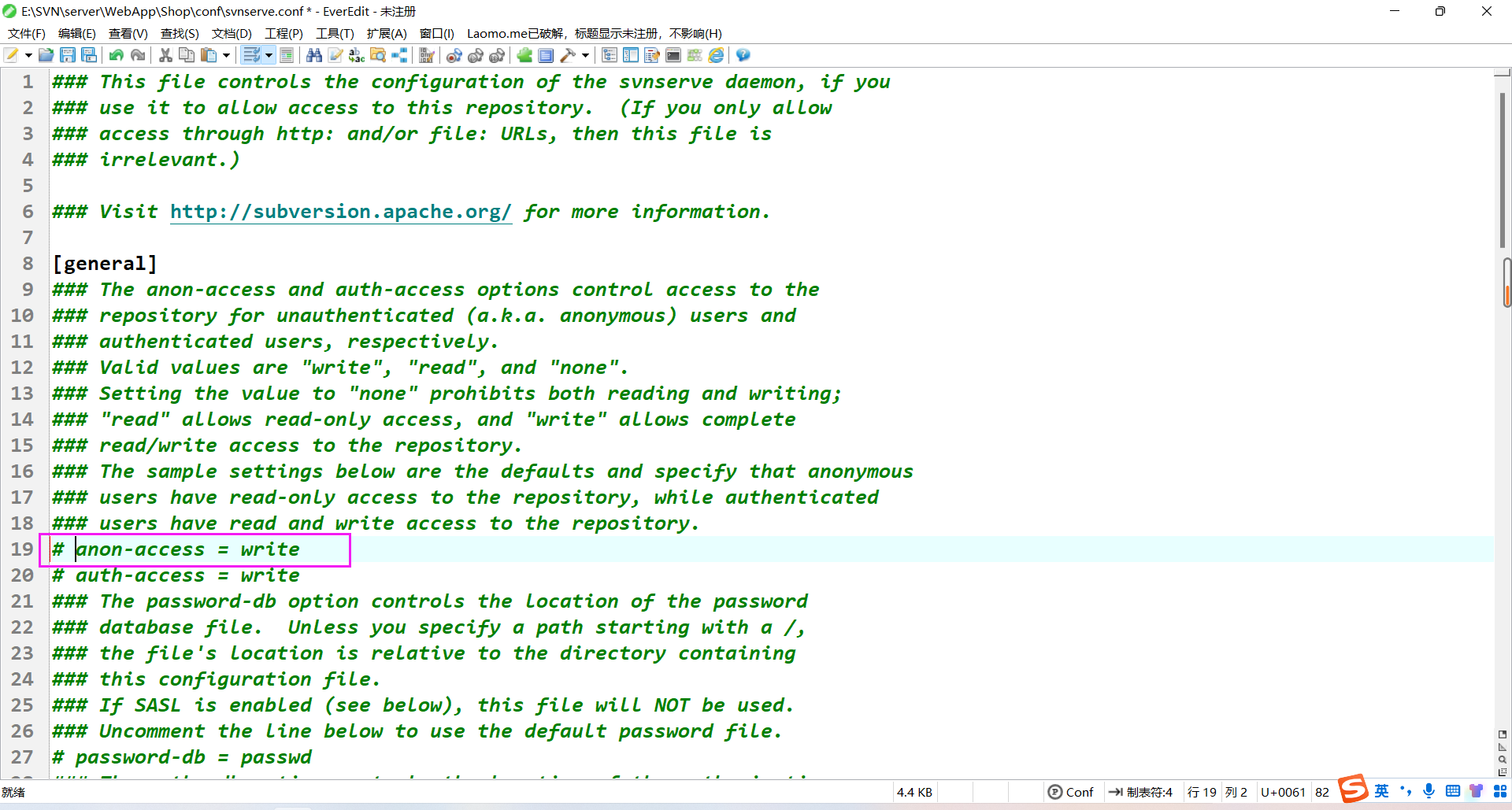Click the document with pencil panel icon
Image resolution: width=1512 pixels, height=810 pixels.
pos(652,55)
